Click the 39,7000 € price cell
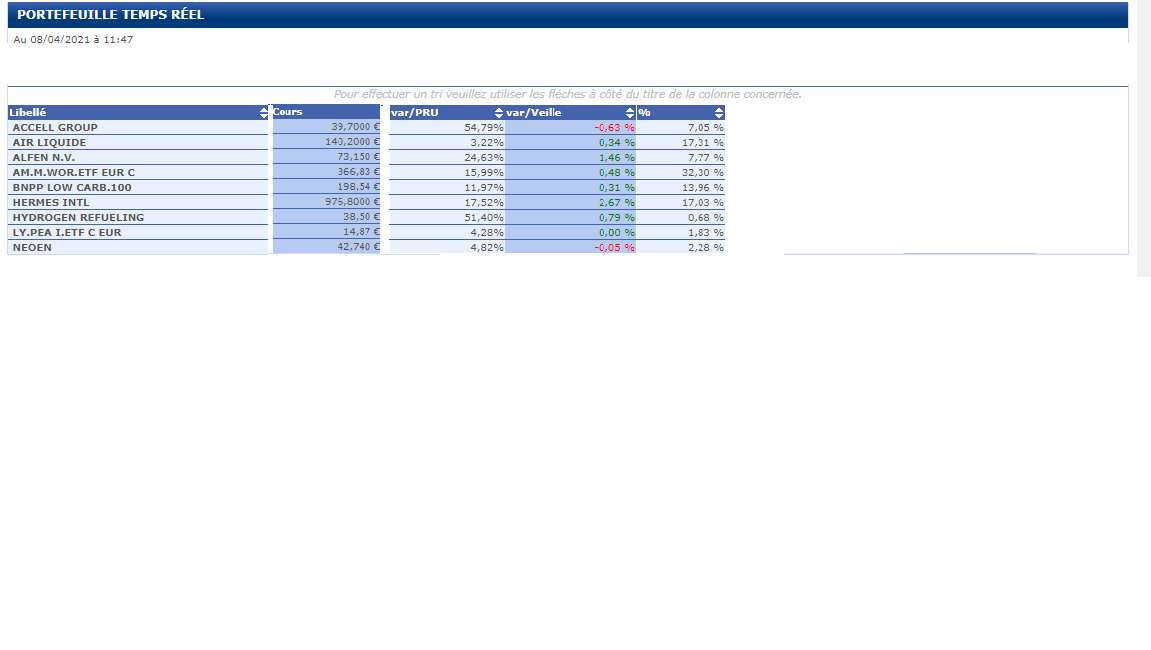 [x=327, y=127]
